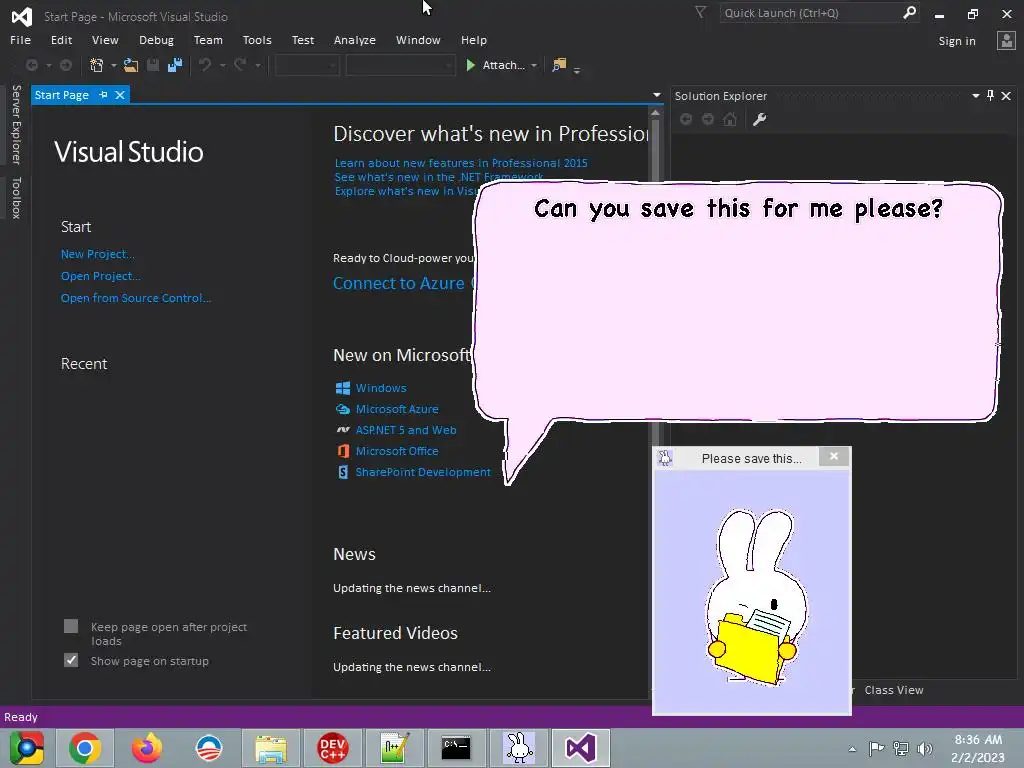
Task: Switch to the Class View tab
Action: coord(893,690)
